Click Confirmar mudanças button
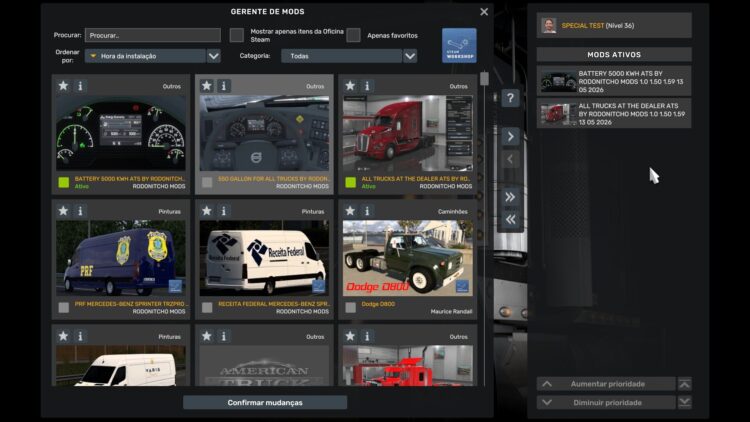The height and width of the screenshot is (422, 750). click(265, 402)
